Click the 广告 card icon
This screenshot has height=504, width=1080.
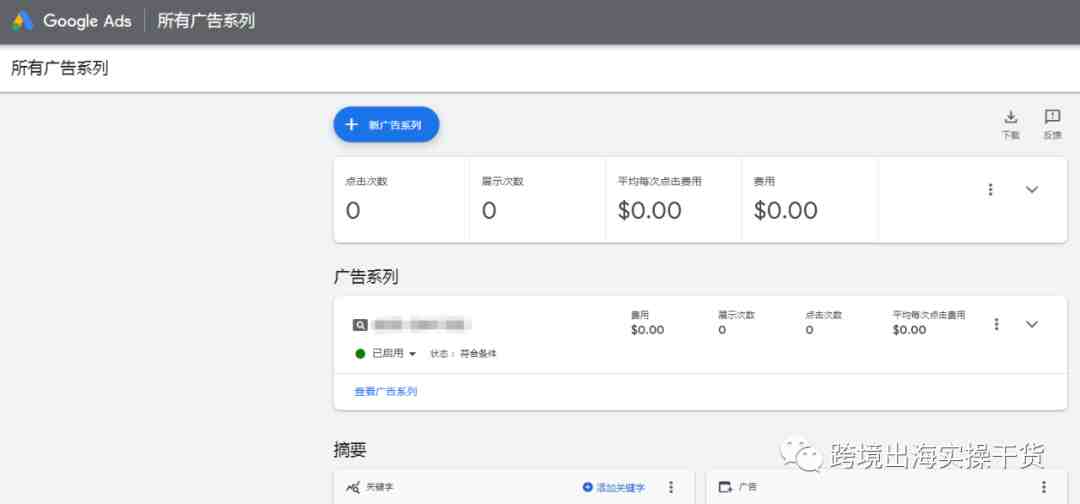[x=725, y=487]
